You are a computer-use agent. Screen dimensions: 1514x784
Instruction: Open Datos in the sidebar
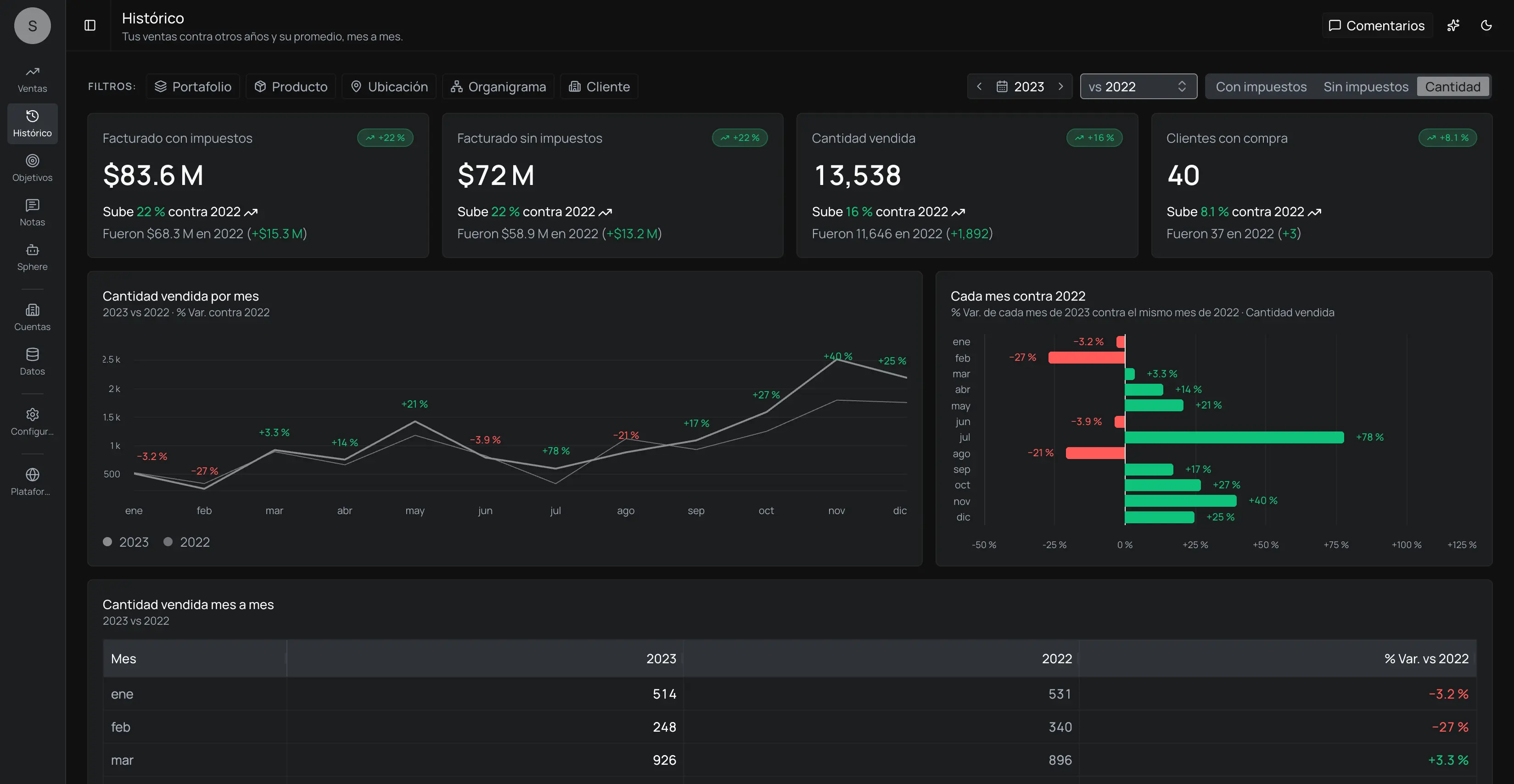pos(32,362)
